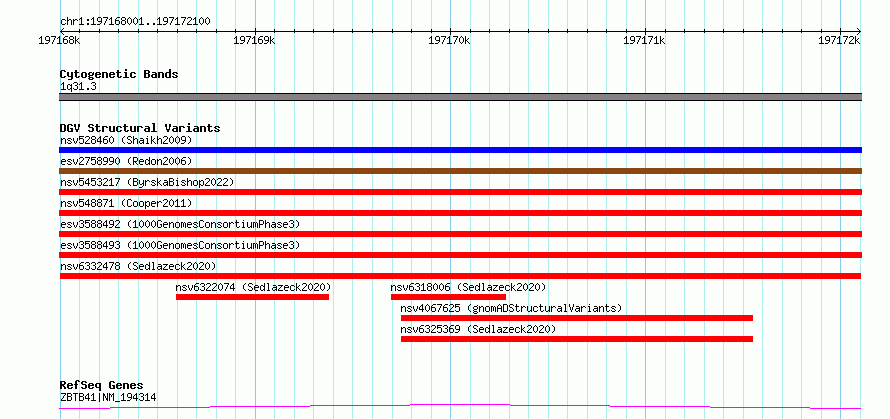Click nsv6322074 (Sedlazeck2020) label
The width and height of the screenshot is (890, 419).
253,287
